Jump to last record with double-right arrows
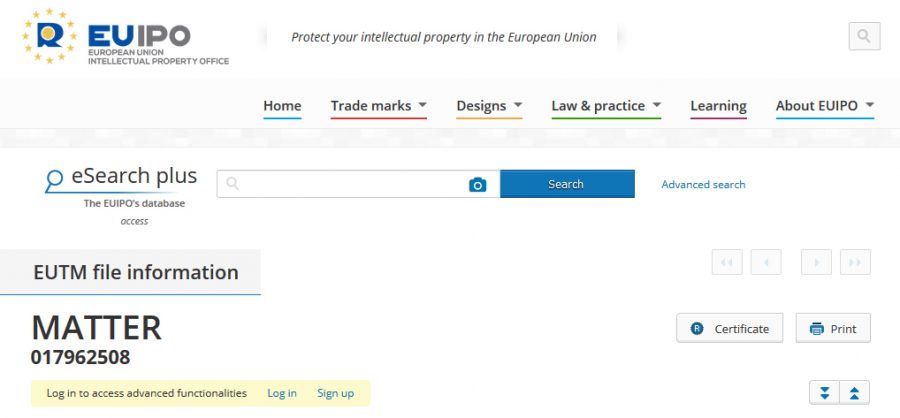Image resolution: width=900 pixels, height=418 pixels. tap(855, 262)
